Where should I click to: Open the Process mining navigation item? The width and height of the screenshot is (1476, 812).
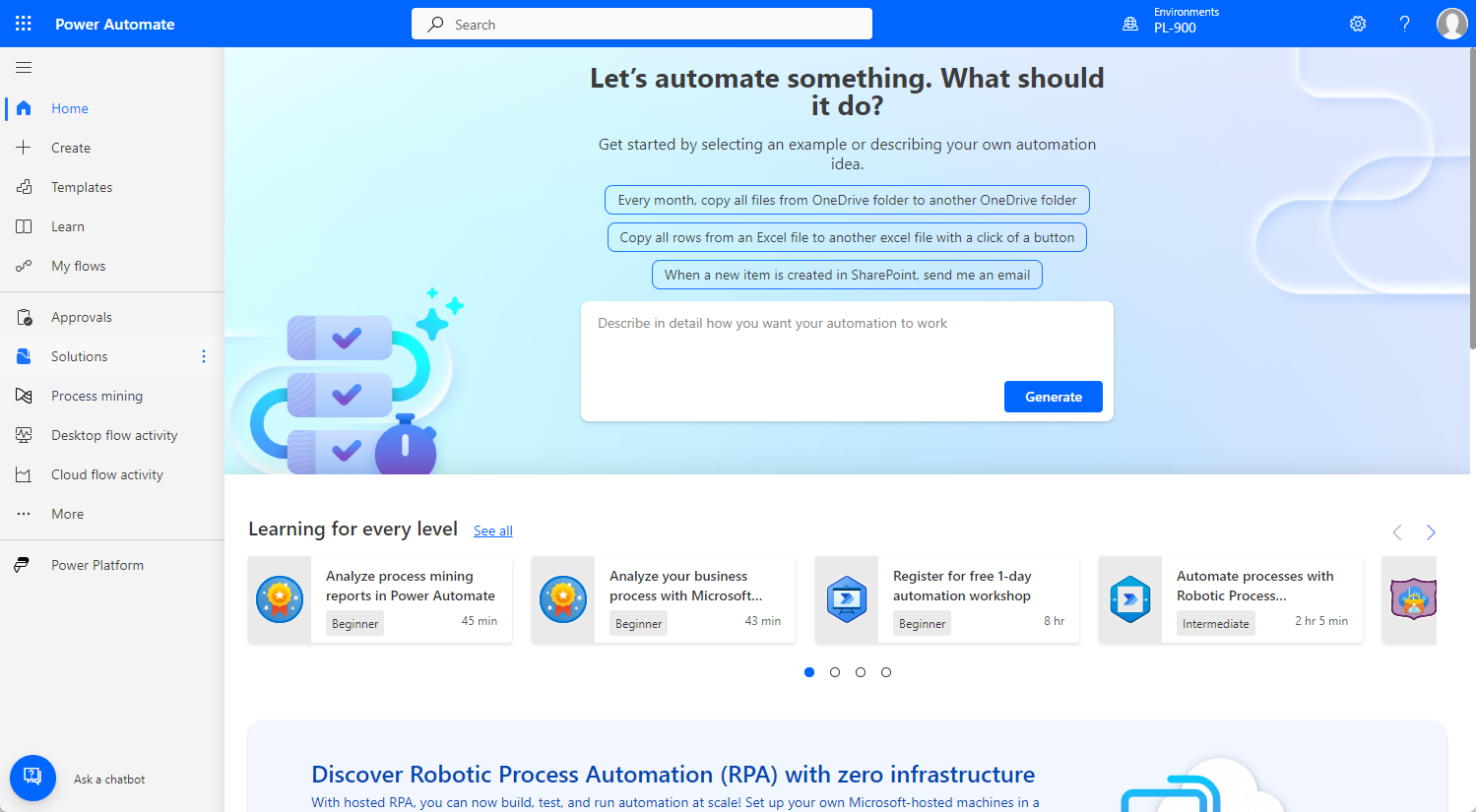(x=112, y=396)
